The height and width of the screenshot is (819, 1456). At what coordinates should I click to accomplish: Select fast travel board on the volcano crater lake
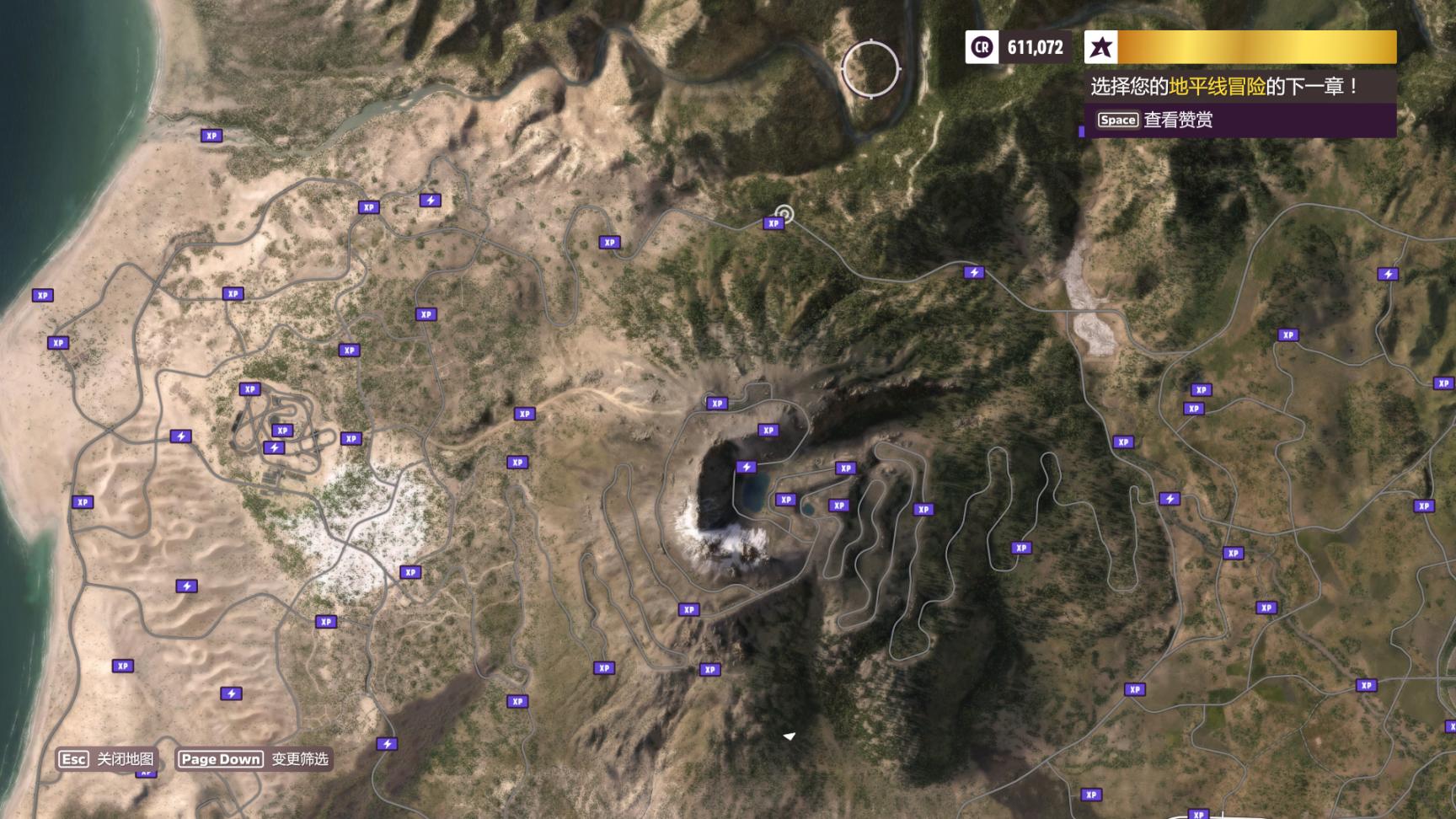(x=746, y=467)
